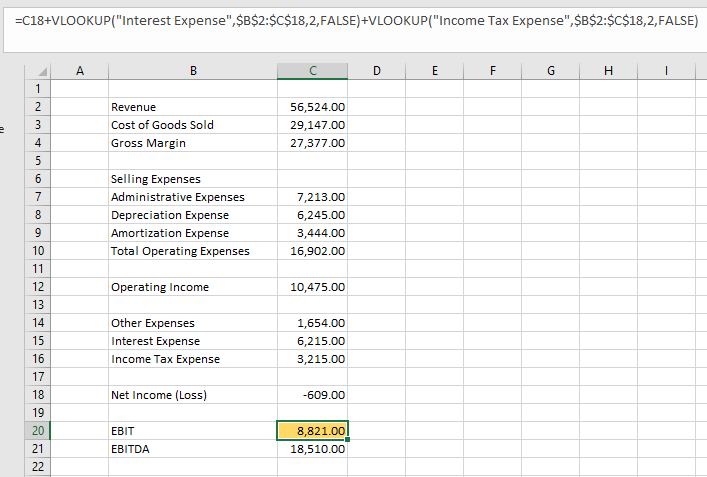Click into the formula bar text

point(356,21)
